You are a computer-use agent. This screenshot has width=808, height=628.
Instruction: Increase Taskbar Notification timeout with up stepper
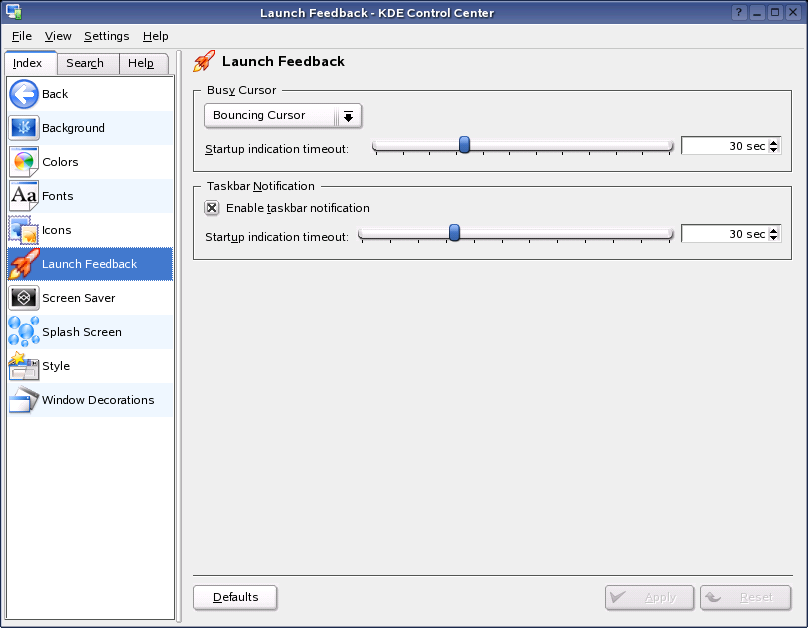click(x=773, y=230)
